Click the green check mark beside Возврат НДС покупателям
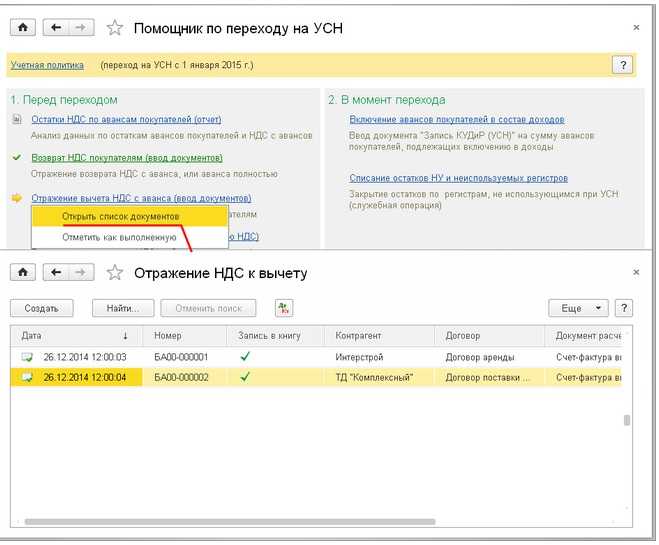Image resolution: width=659 pixels, height=545 pixels. (x=17, y=158)
